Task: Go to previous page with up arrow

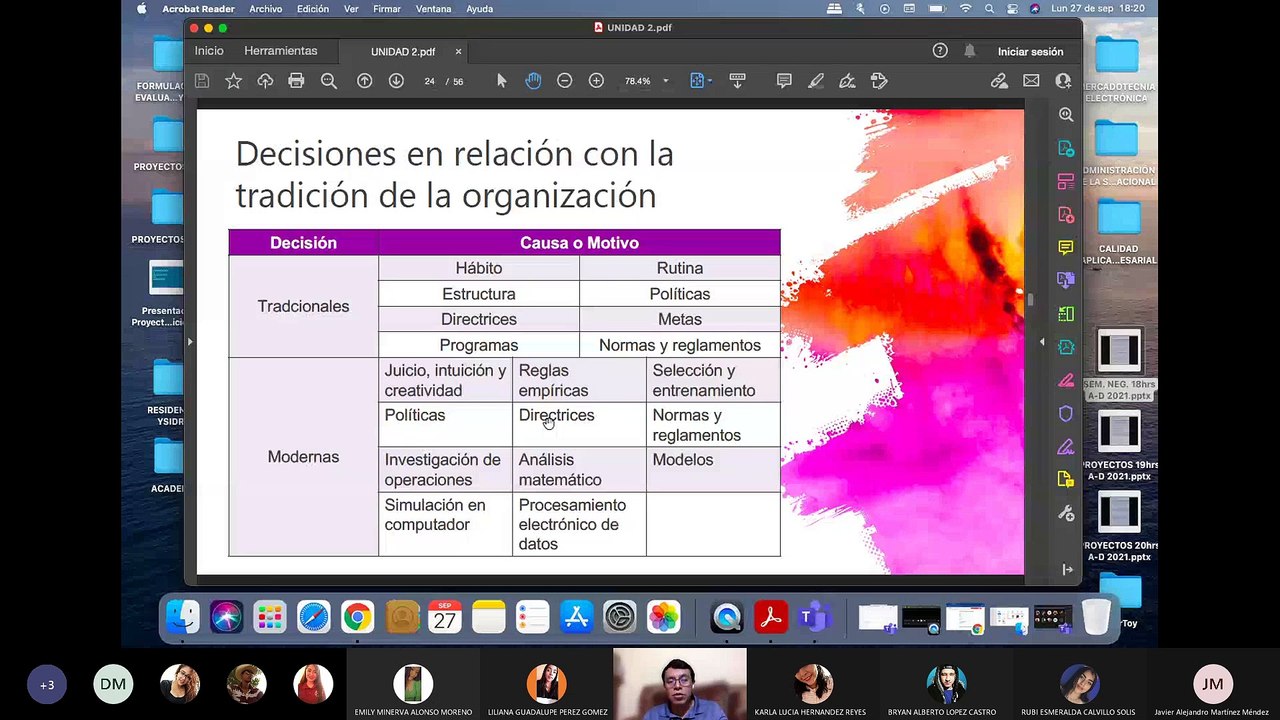Action: [364, 81]
